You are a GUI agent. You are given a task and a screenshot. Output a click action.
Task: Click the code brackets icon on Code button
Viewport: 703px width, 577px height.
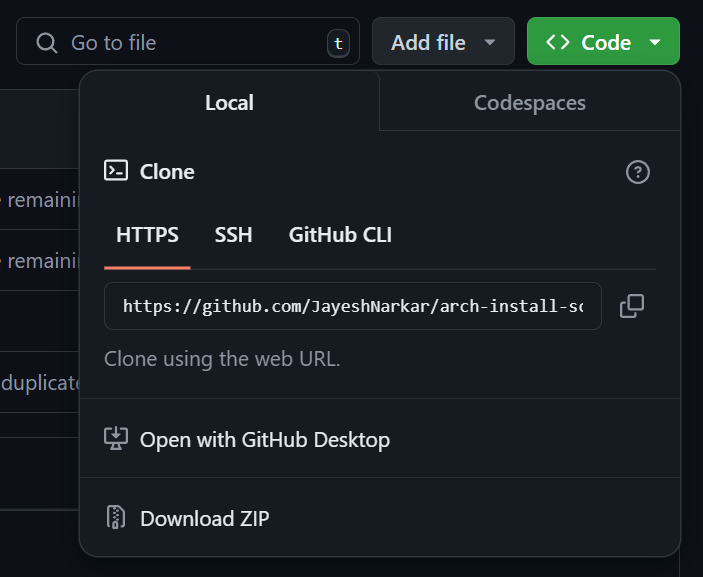point(558,42)
